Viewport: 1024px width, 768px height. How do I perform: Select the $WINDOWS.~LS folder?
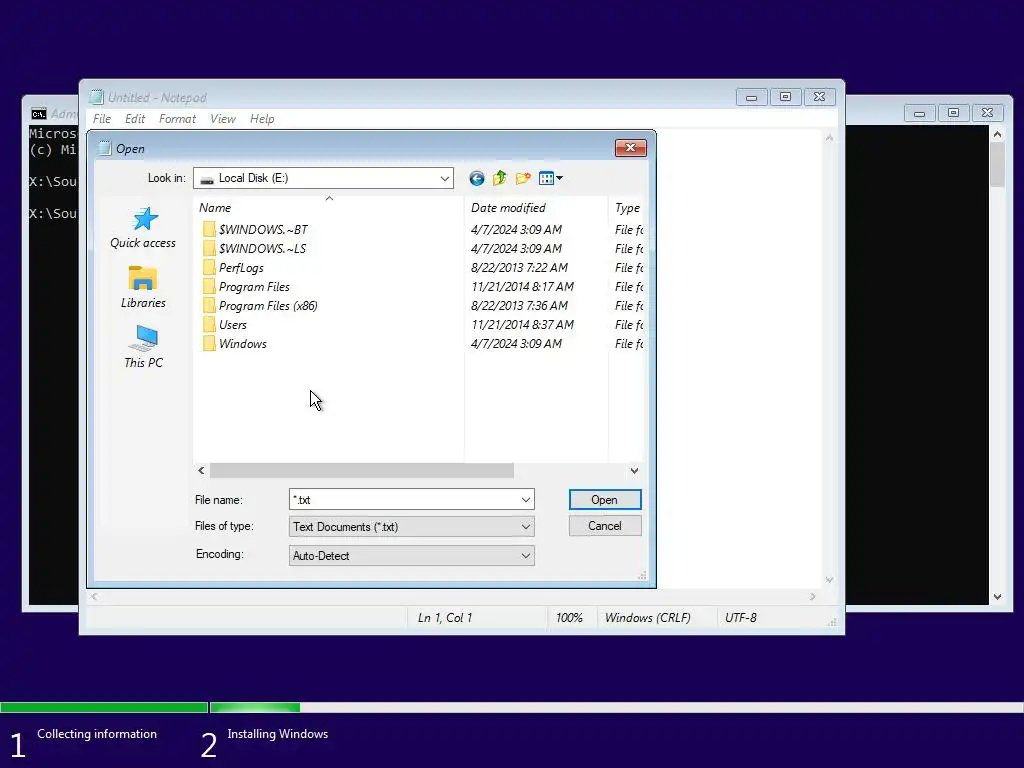(x=262, y=249)
